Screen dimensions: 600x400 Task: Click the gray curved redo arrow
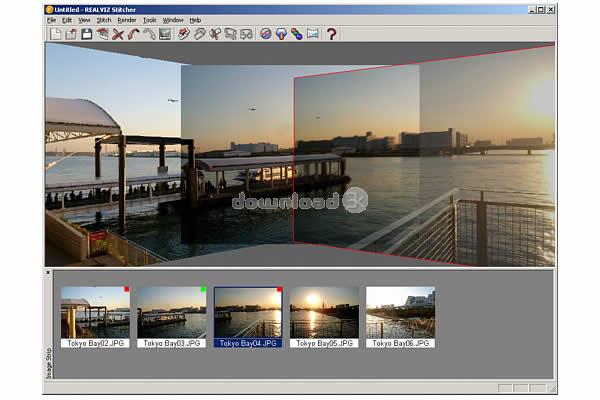click(x=148, y=34)
